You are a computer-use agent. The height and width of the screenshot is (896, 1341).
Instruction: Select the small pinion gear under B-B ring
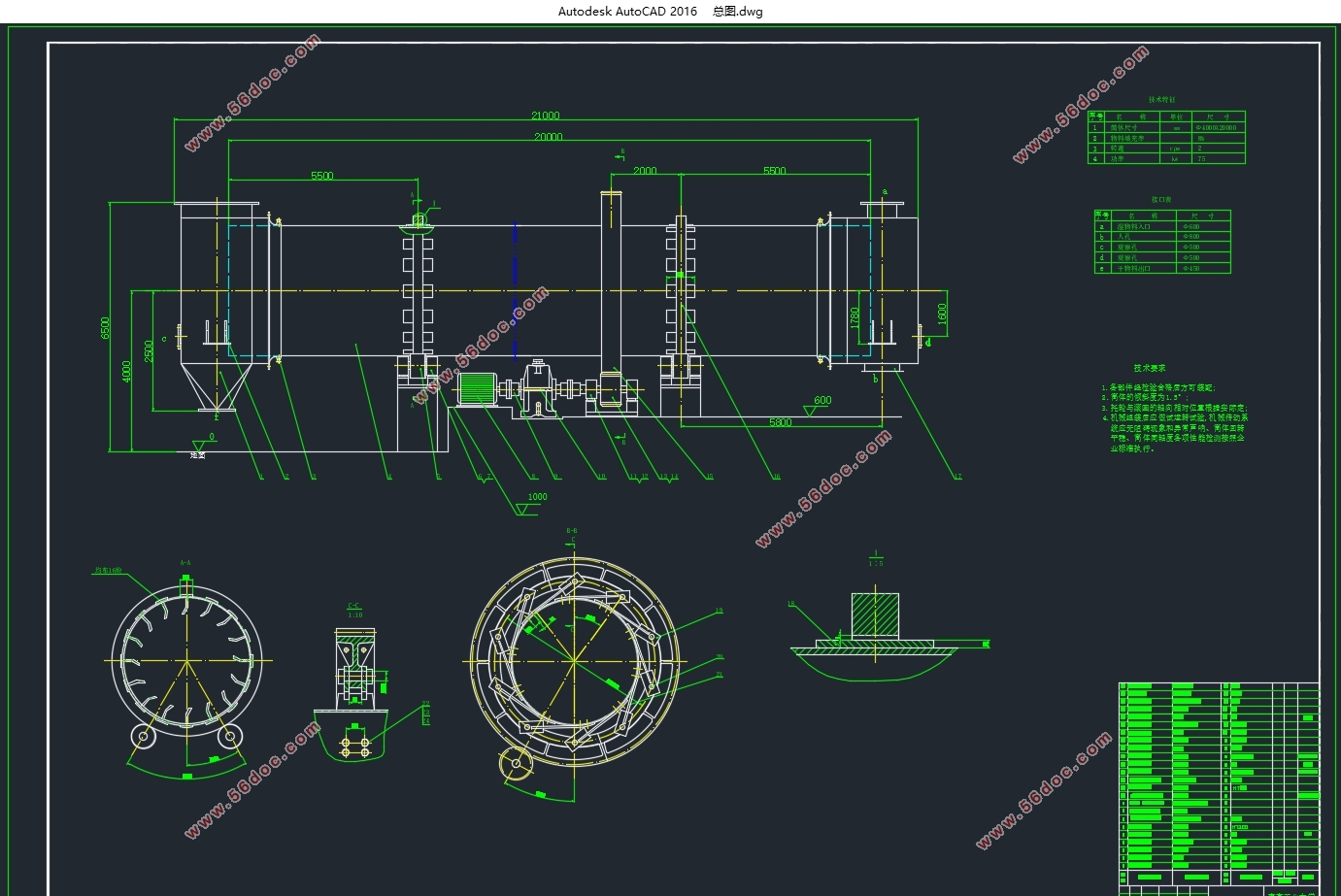click(x=516, y=766)
